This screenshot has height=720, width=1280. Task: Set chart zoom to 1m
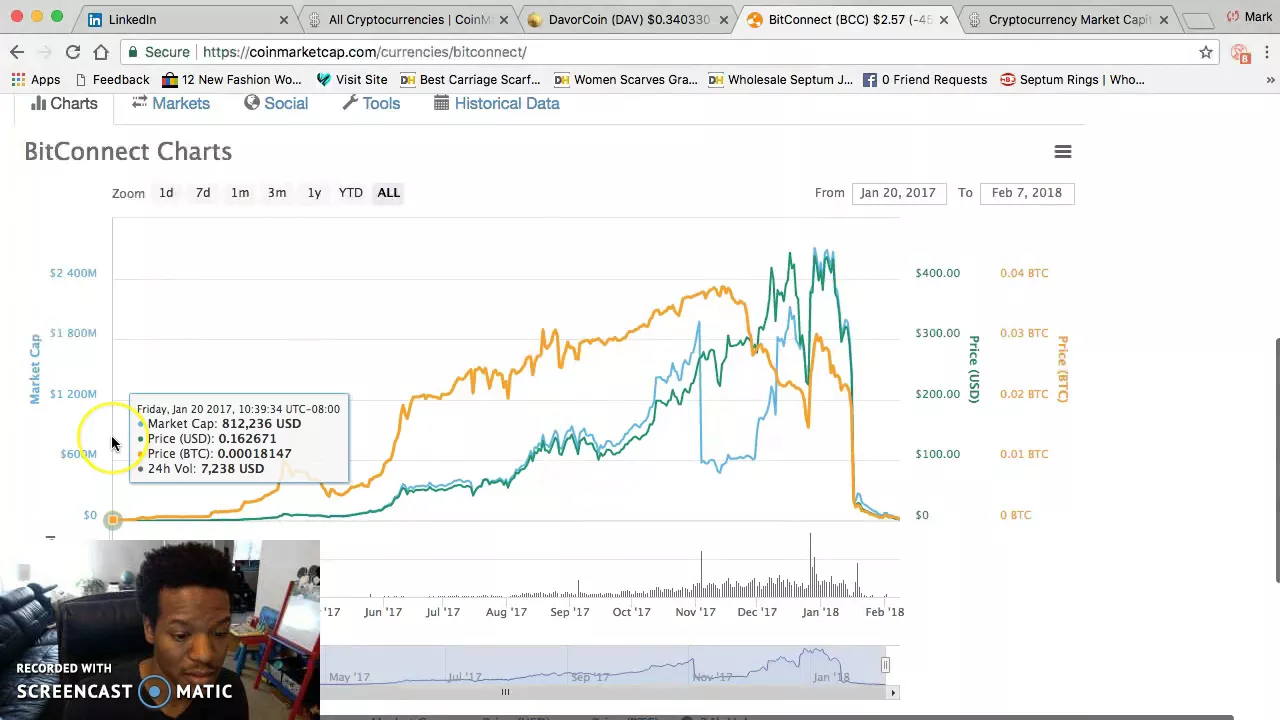(x=240, y=193)
